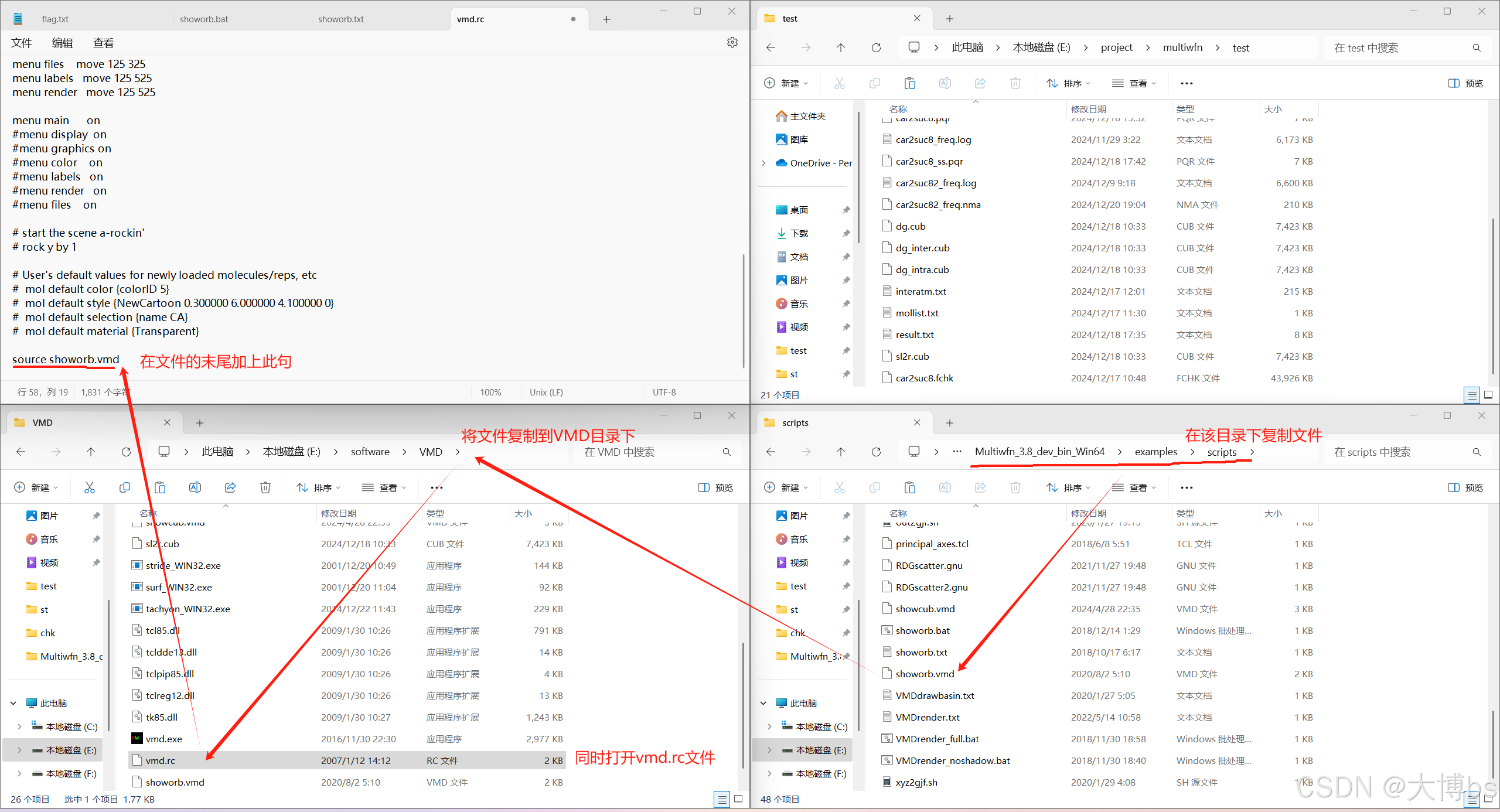Click the cut icon in VMD window toolbar
This screenshot has height=812, width=1500.
tap(90, 487)
